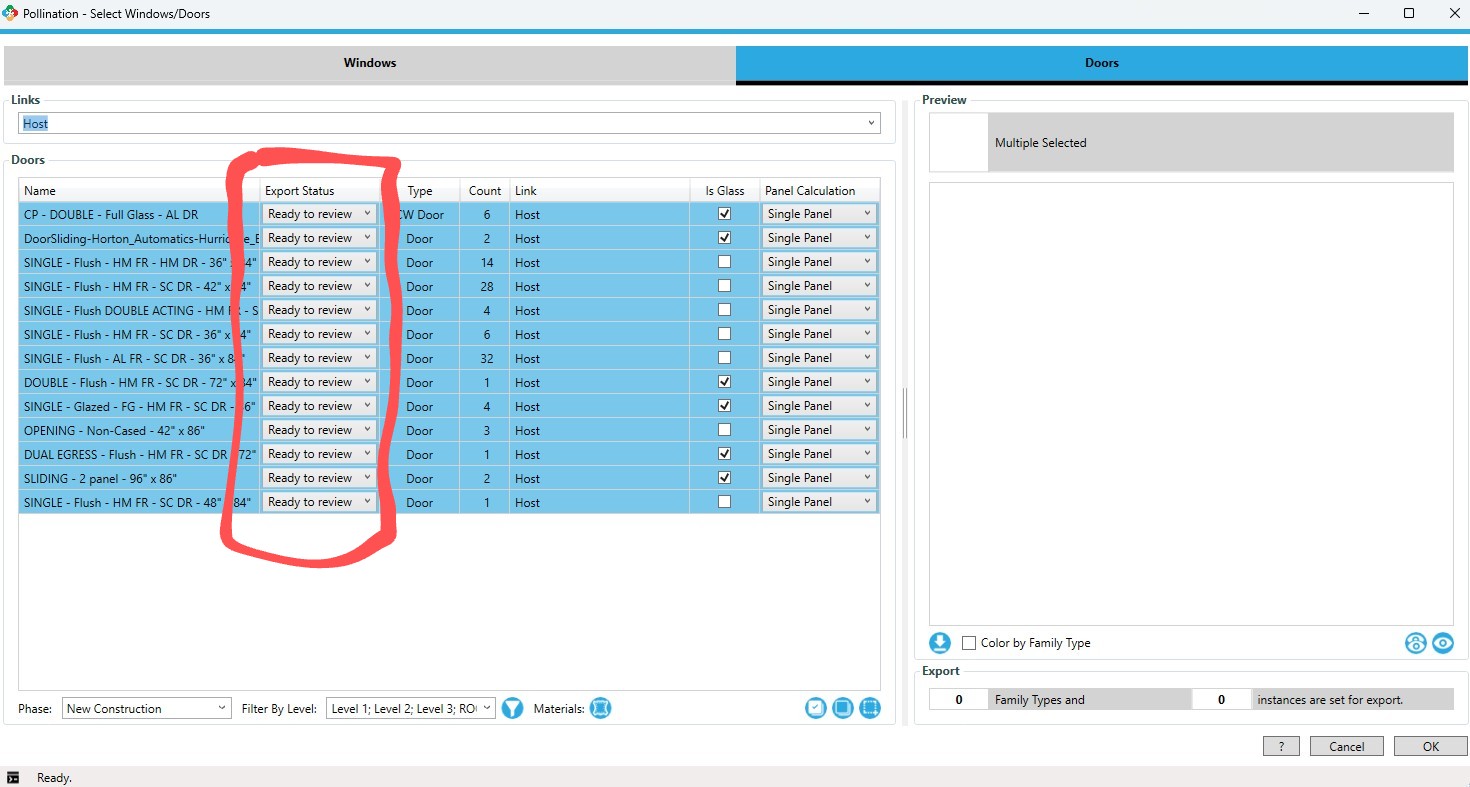
Task: Sort by the Count column header
Action: click(x=485, y=191)
